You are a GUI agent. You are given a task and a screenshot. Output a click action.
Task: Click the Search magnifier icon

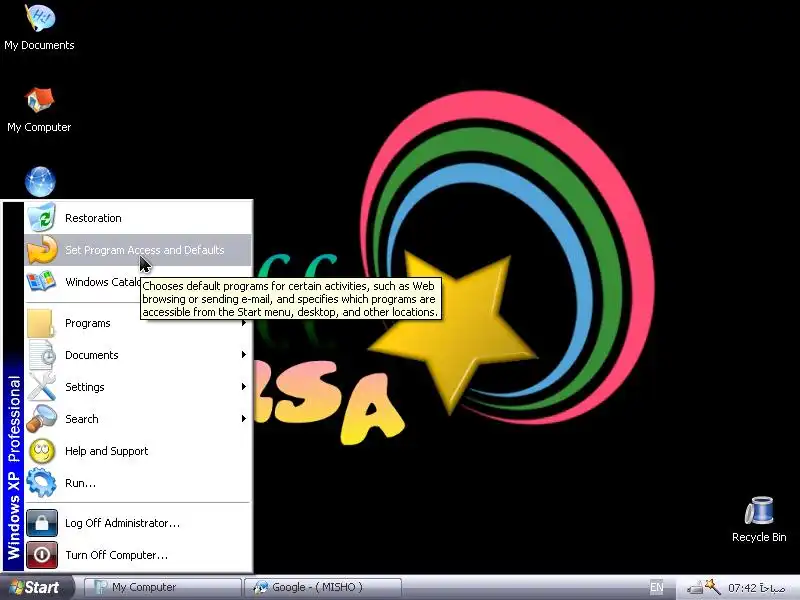[x=41, y=418]
